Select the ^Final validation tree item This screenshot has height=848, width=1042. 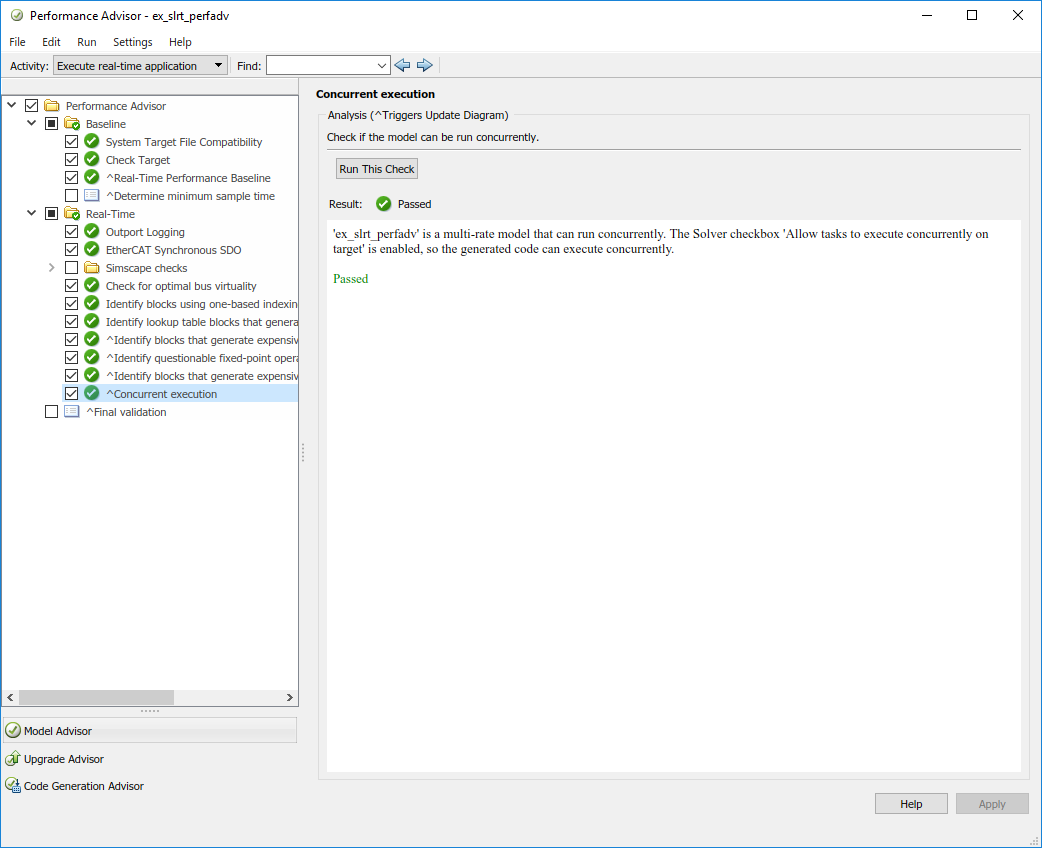(126, 412)
